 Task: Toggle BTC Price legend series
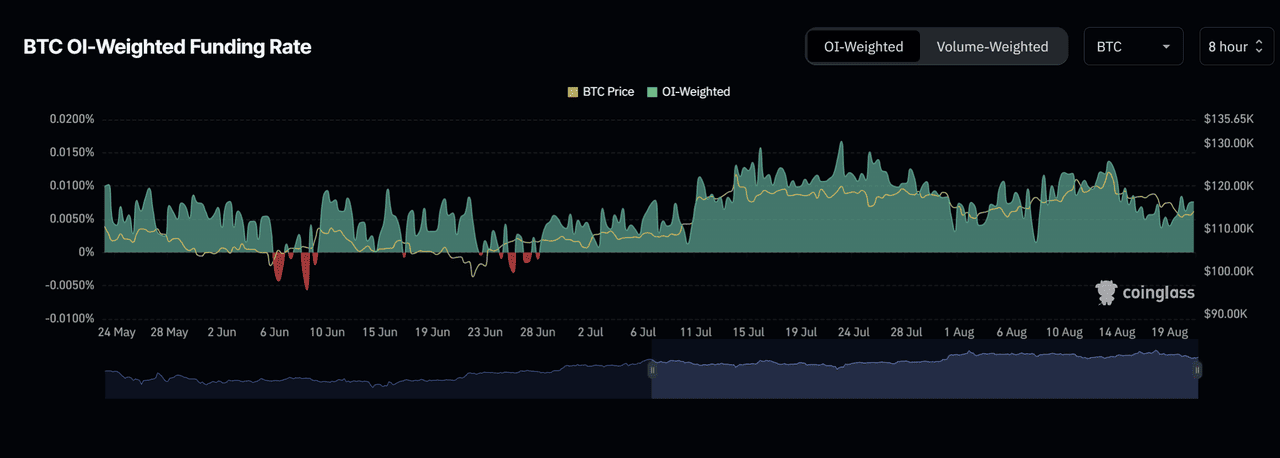[600, 92]
